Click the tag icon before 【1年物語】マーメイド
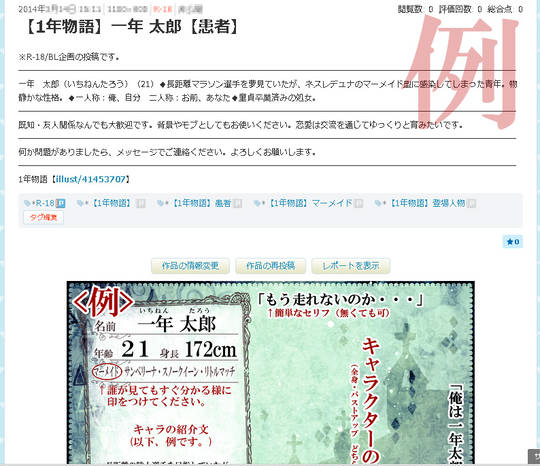540x466 pixels. [257, 204]
